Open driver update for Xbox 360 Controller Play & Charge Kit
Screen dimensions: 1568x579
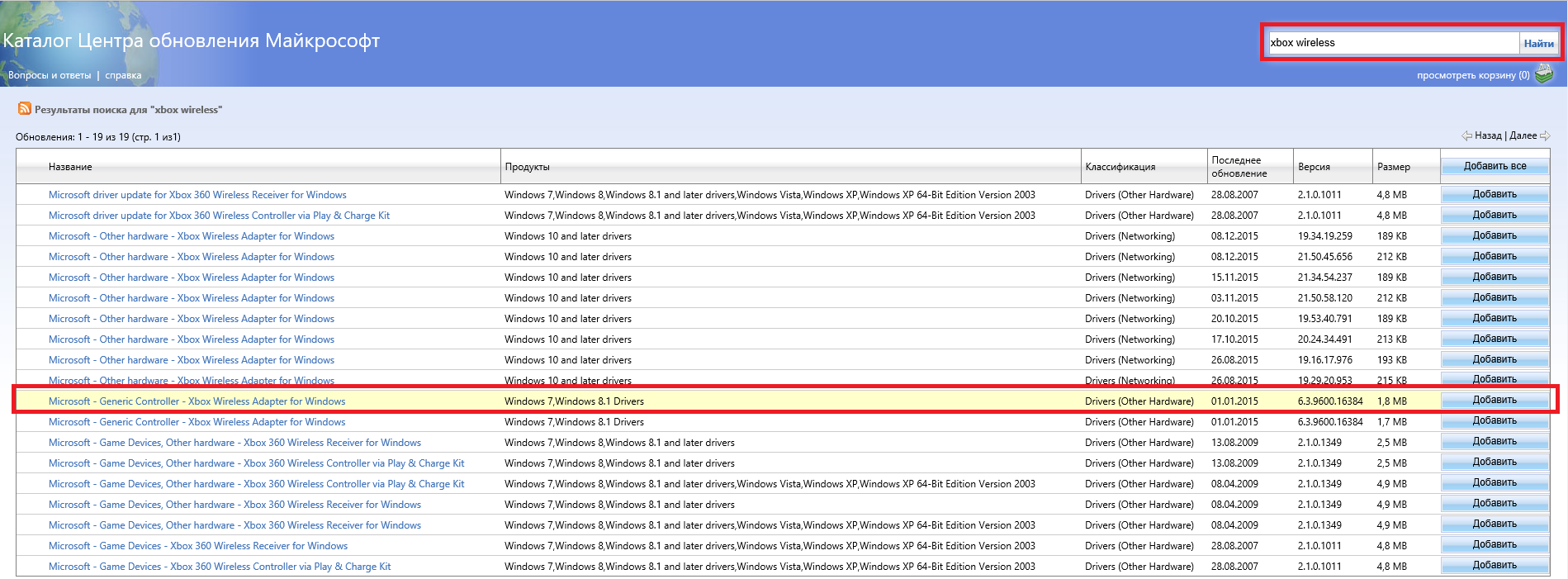(219, 216)
